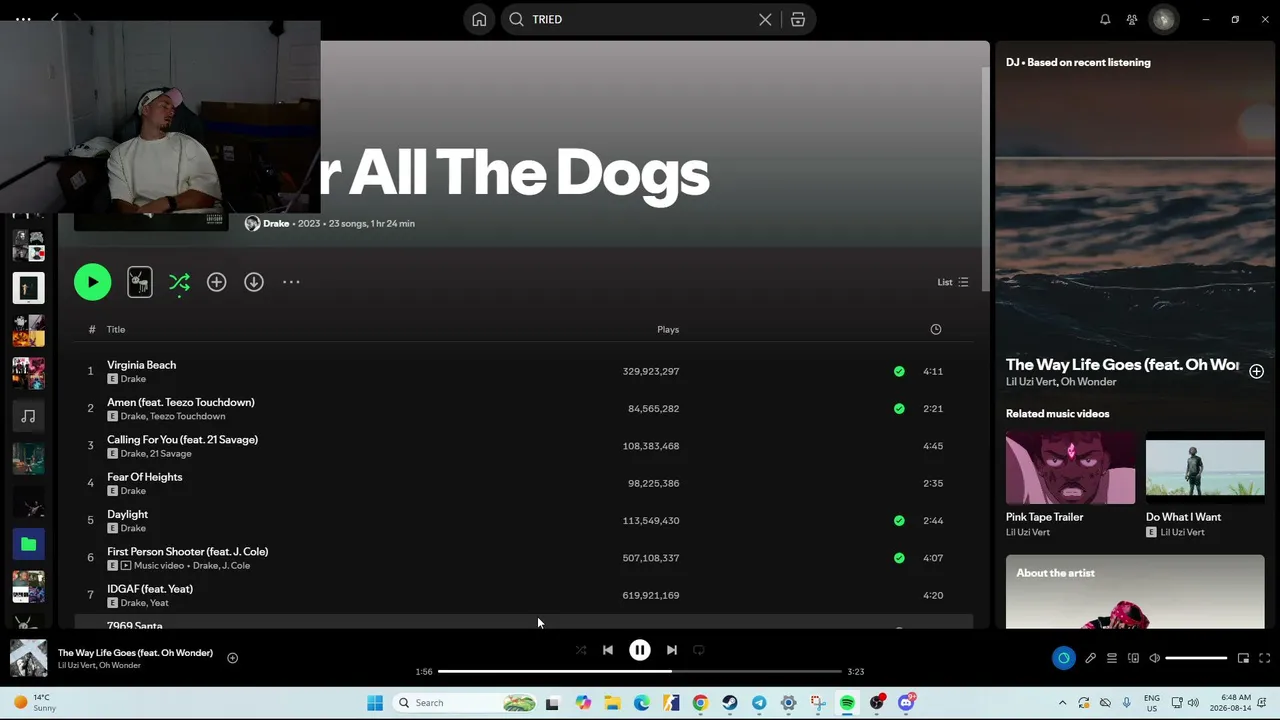Open the What's New notification bell
The width and height of the screenshot is (1280, 720).
pyautogui.click(x=1105, y=19)
